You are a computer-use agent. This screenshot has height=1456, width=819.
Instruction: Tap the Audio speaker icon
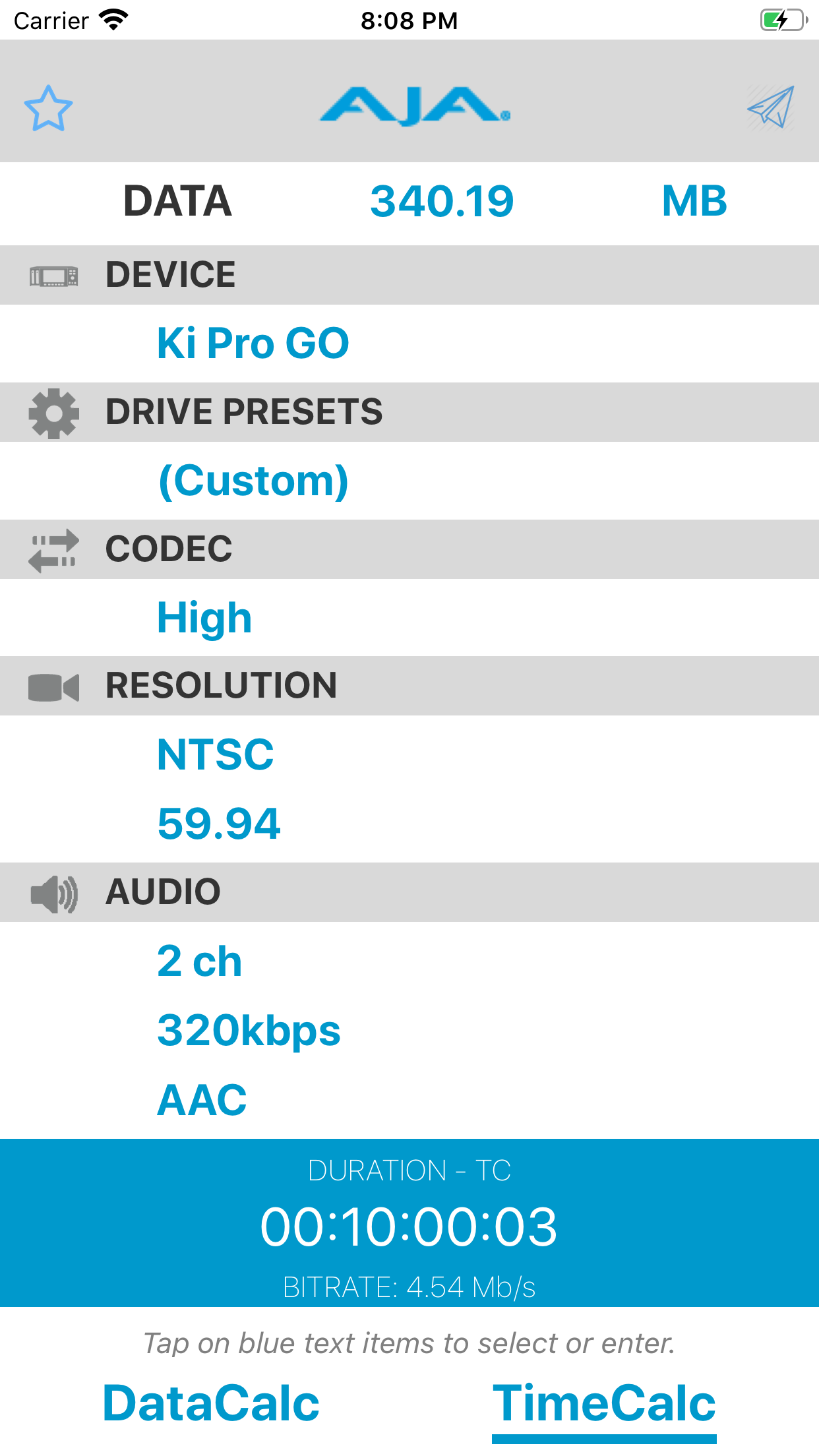coord(53,894)
